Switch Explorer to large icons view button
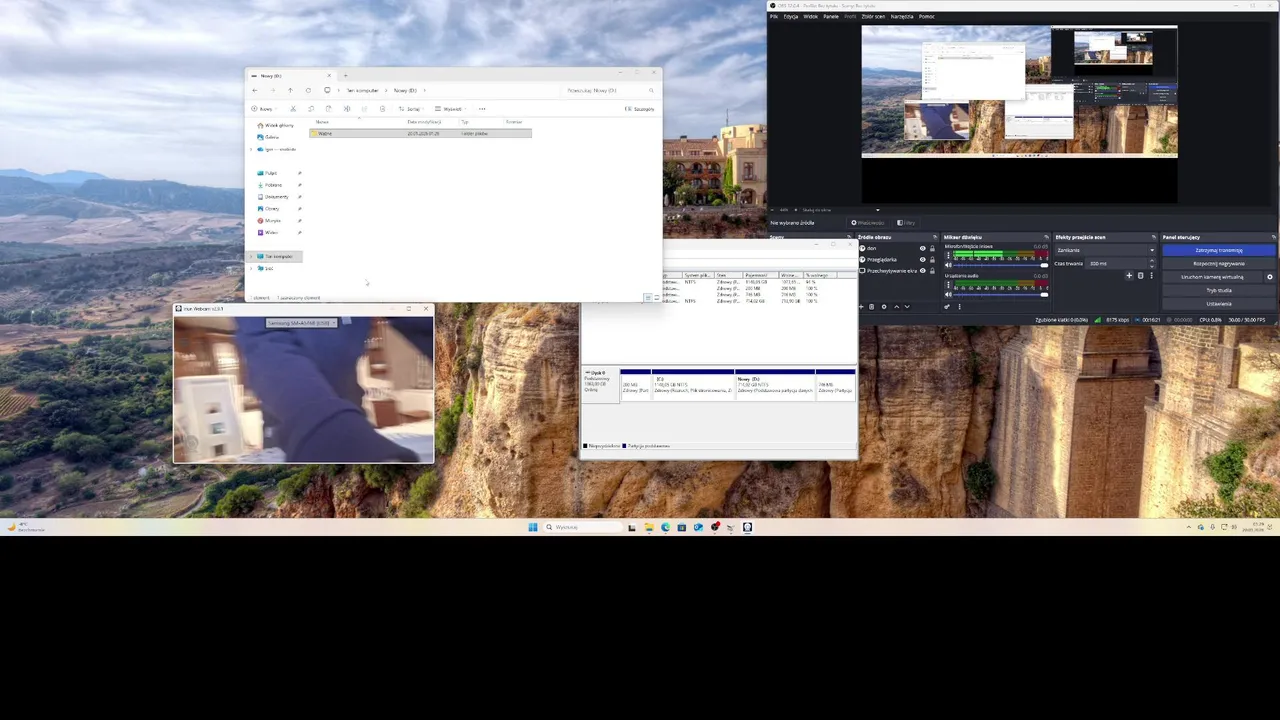The height and width of the screenshot is (720, 1280). (656, 297)
